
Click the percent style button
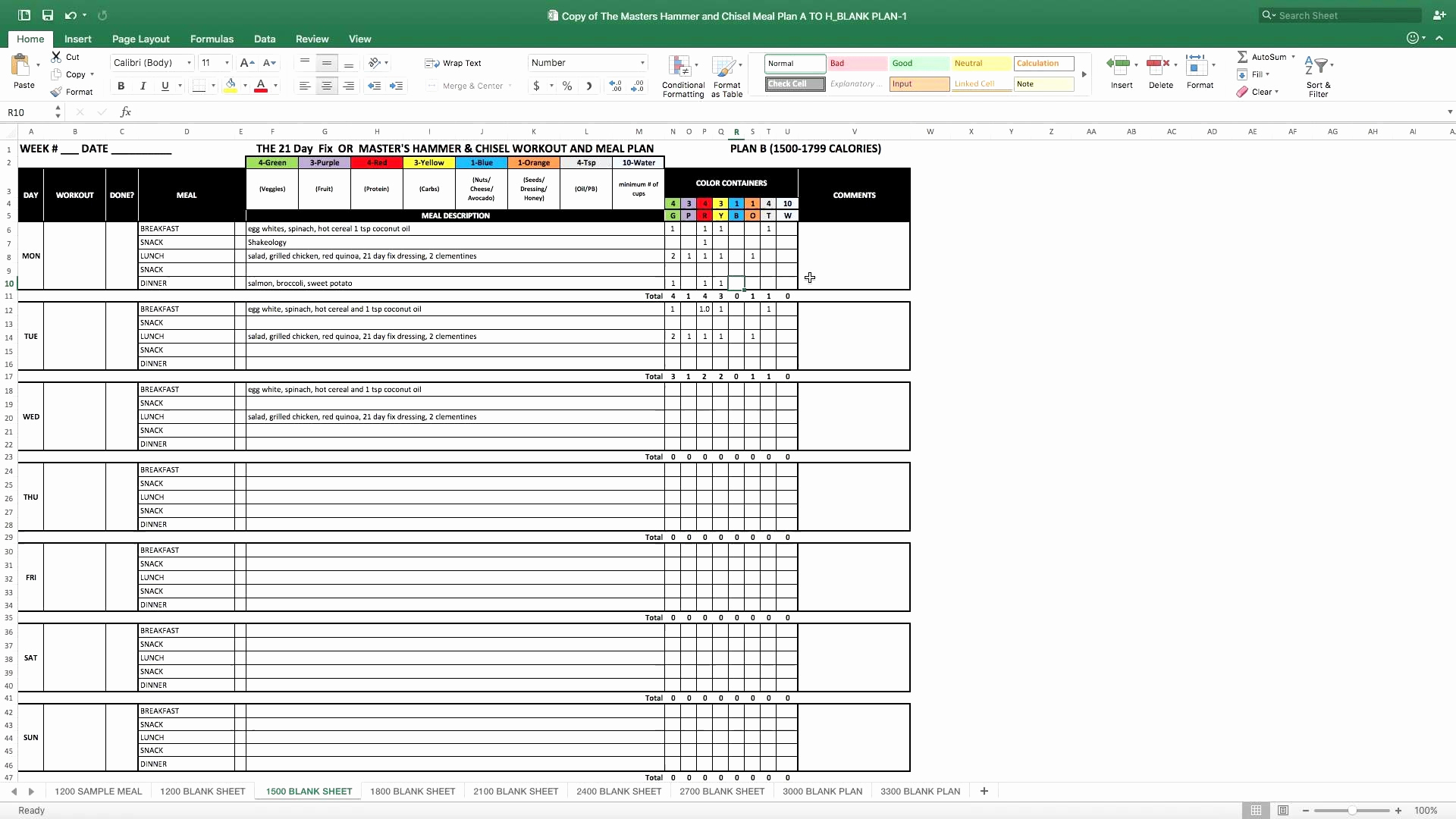coord(566,86)
